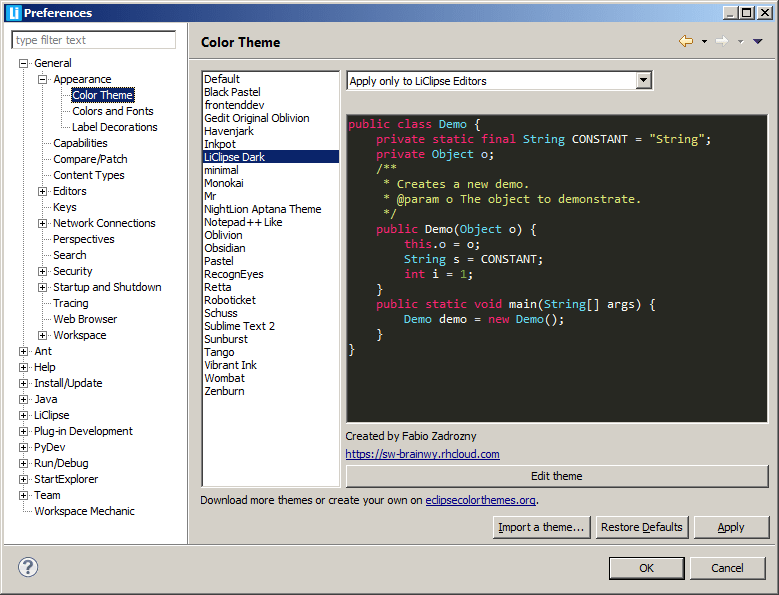Viewport: 779px width, 595px height.
Task: Open the sw-brainwy.rhcloud.com link
Action: click(x=422, y=454)
